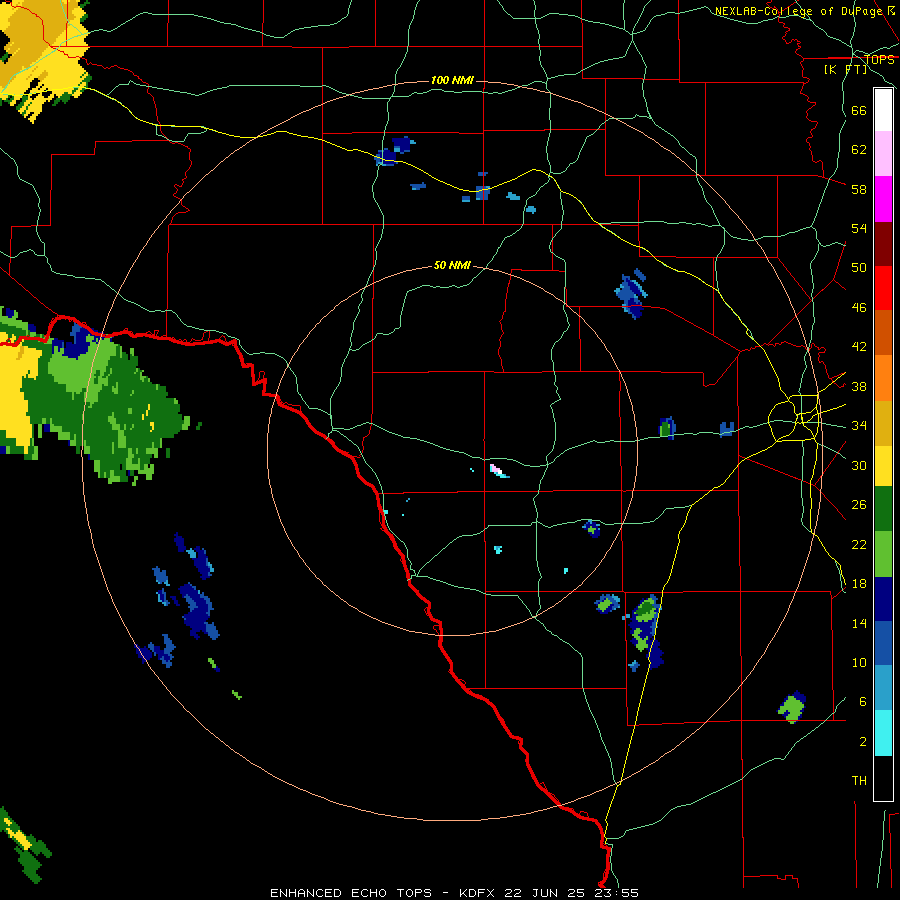The height and width of the screenshot is (900, 900).
Task: Click the navy blue legend swatch
Action: pyautogui.click(x=883, y=599)
